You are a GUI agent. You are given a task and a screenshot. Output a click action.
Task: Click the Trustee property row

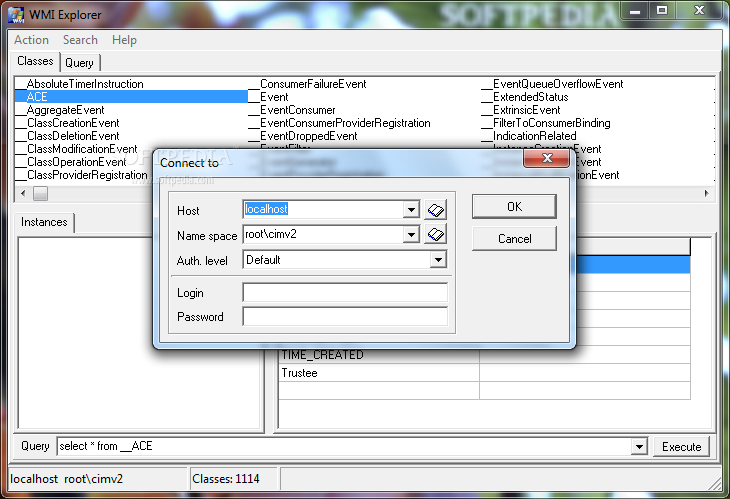click(x=485, y=373)
